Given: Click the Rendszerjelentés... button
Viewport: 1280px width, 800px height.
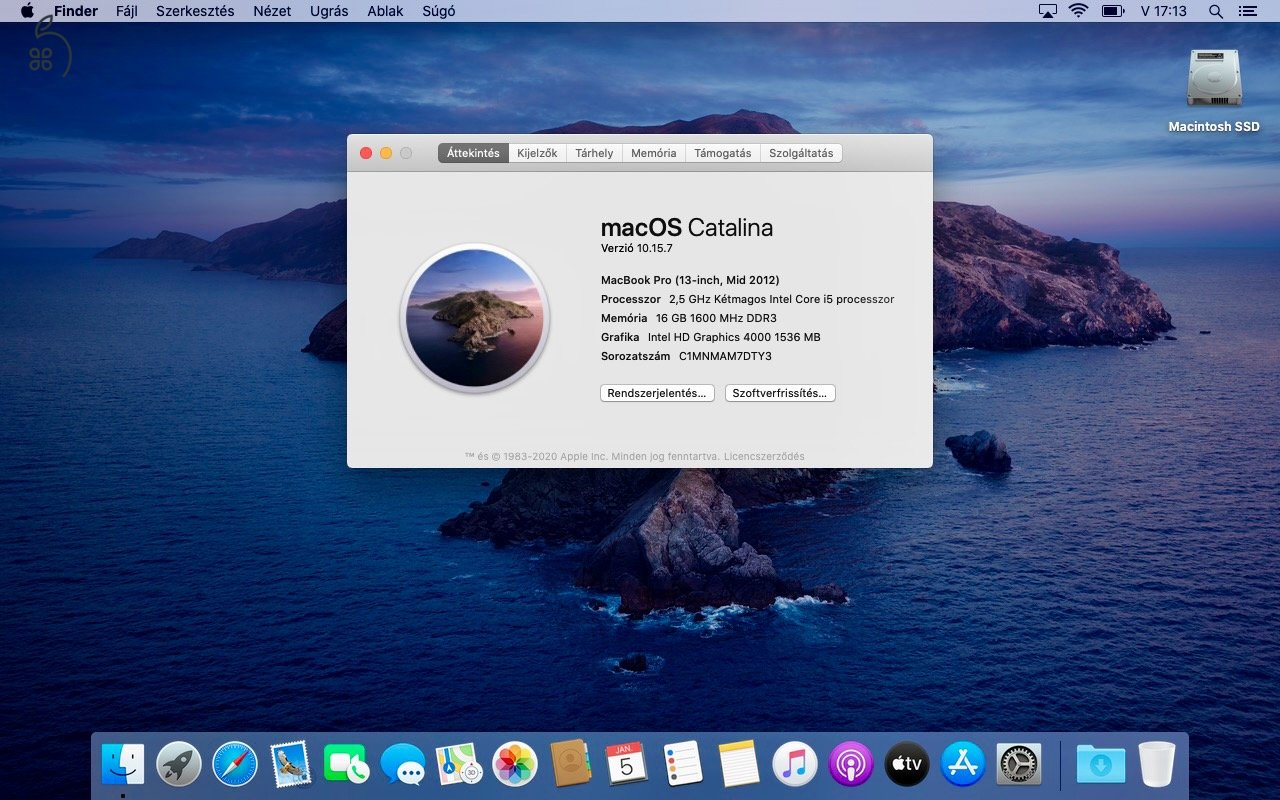Looking at the screenshot, I should click(658, 393).
